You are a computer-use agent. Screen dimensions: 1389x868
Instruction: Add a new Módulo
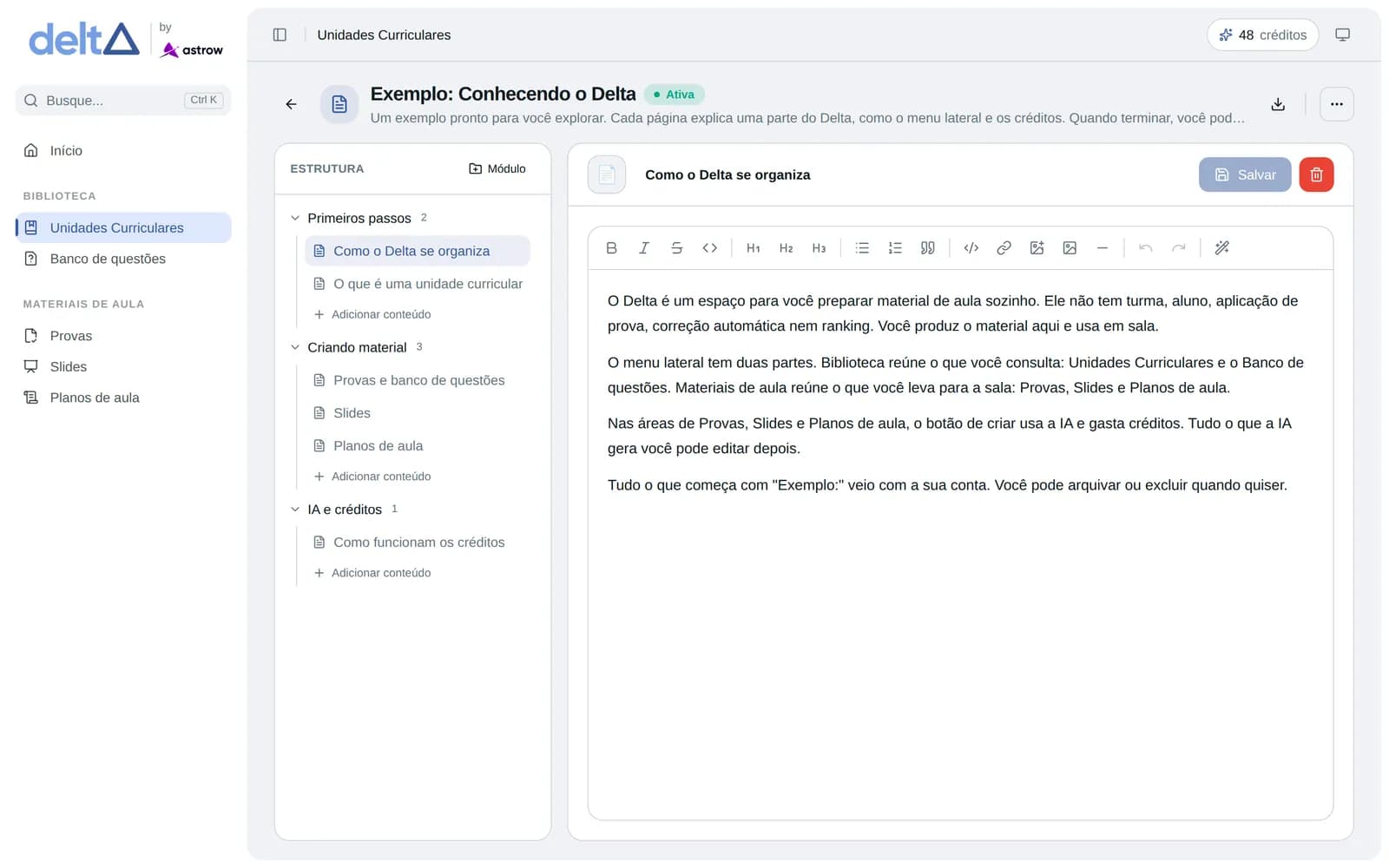pos(497,168)
